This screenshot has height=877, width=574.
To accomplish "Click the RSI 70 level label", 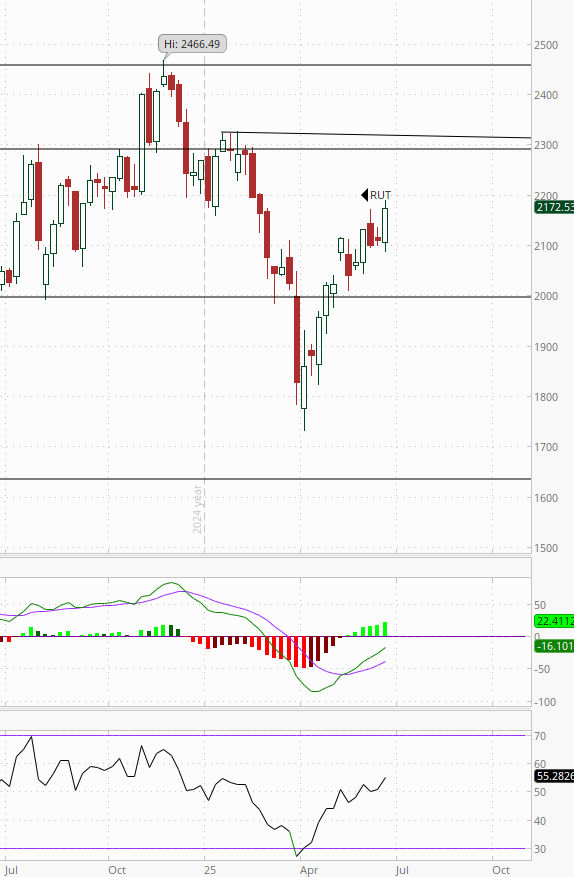I will pos(540,737).
